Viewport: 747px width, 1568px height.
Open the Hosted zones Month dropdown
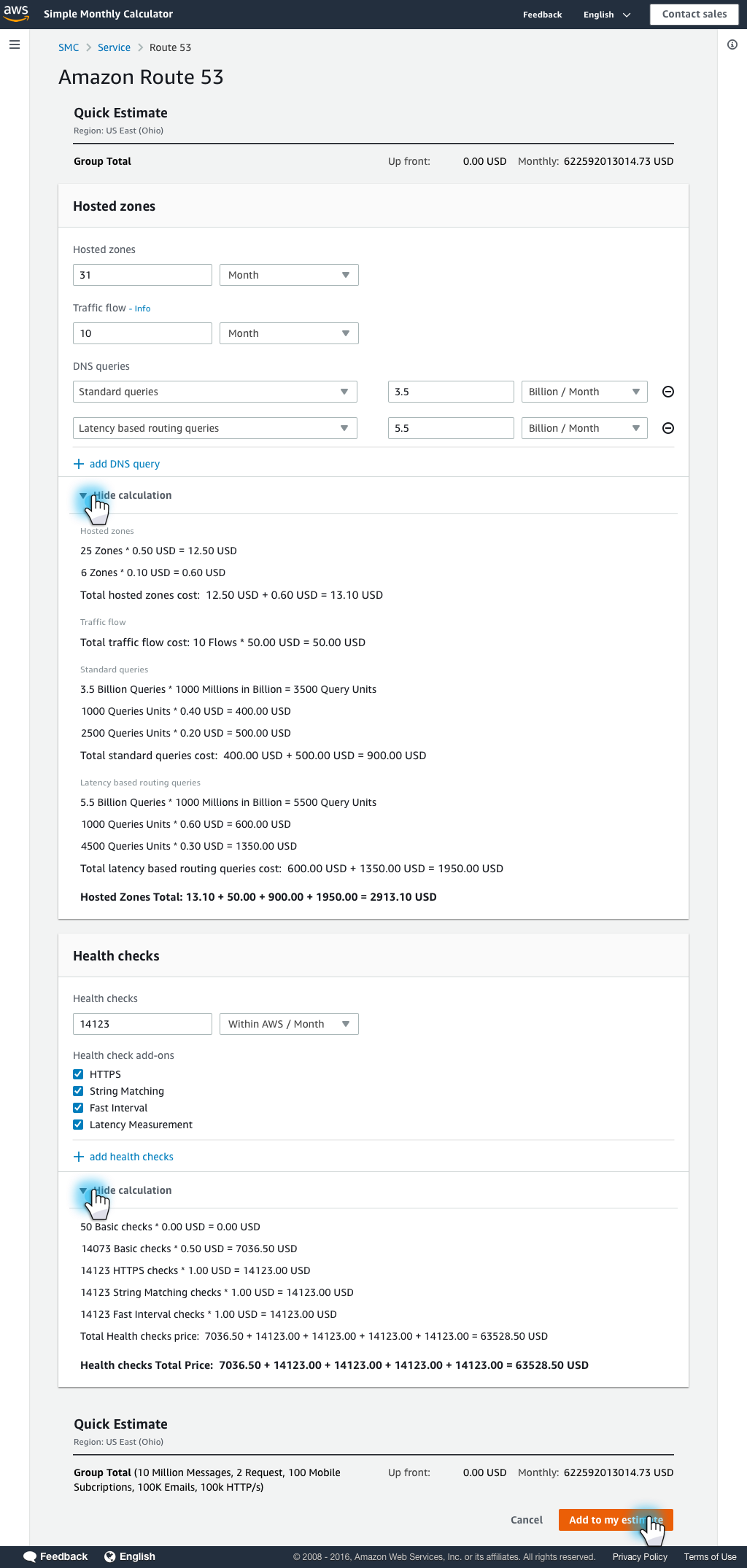[x=289, y=275]
